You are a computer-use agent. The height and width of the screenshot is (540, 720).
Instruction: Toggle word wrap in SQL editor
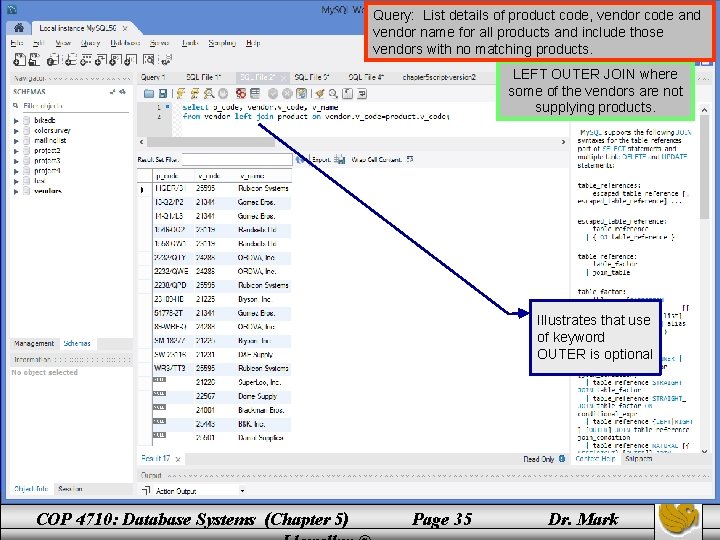[362, 94]
